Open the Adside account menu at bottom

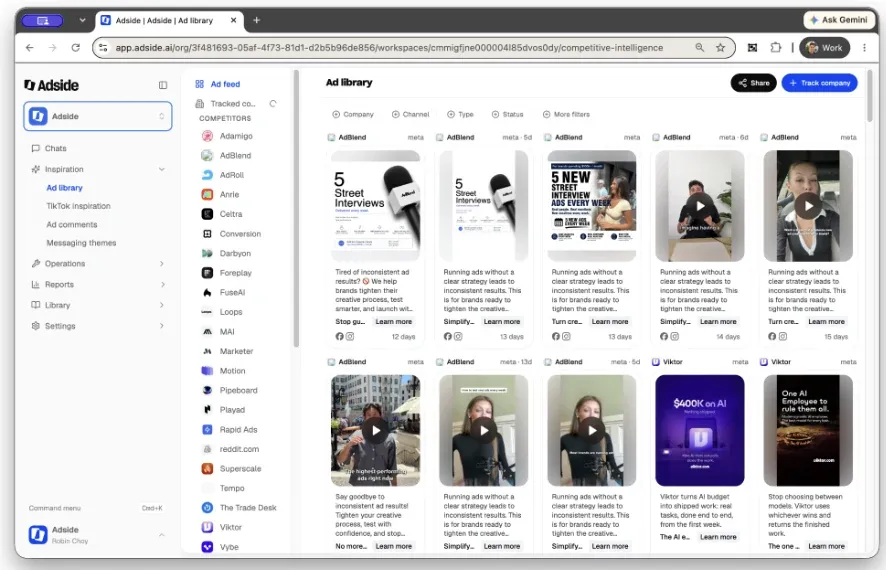98,534
